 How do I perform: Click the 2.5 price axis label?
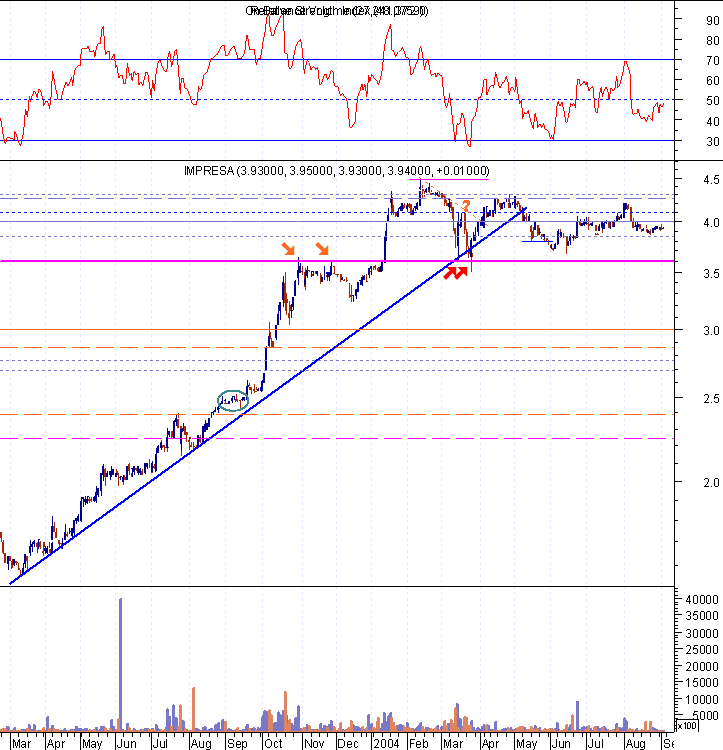point(711,399)
